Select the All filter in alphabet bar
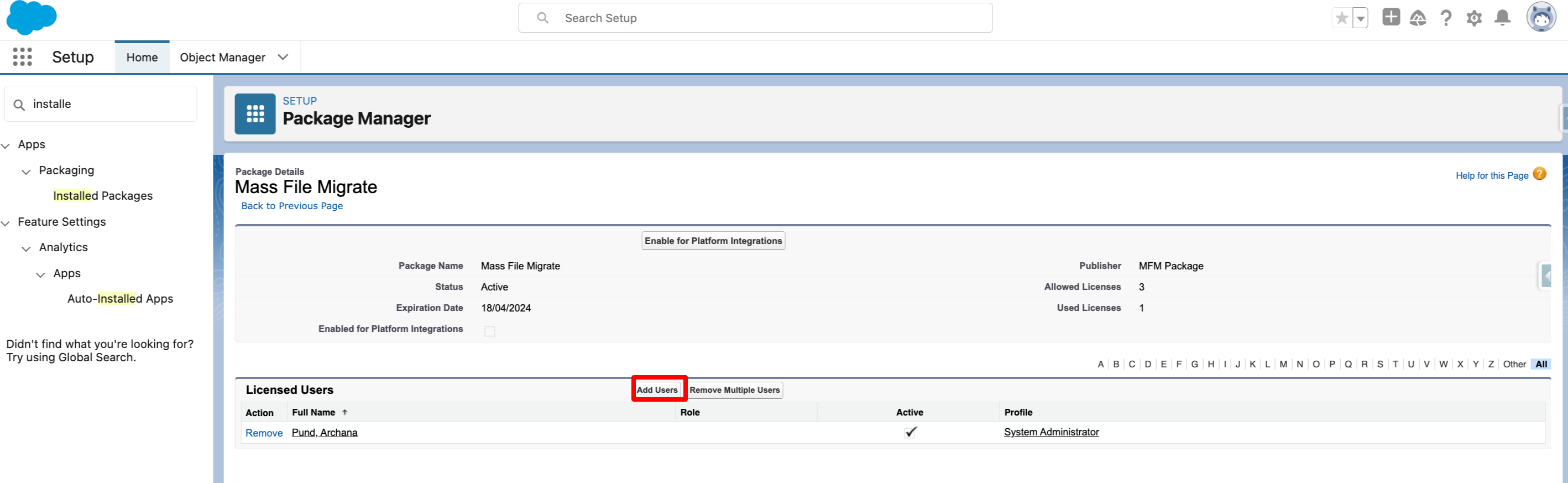 click(x=1540, y=364)
